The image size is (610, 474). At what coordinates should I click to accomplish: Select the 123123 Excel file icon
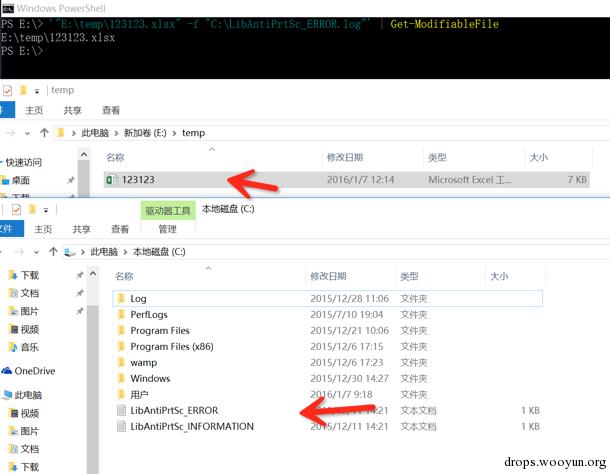coord(112,180)
